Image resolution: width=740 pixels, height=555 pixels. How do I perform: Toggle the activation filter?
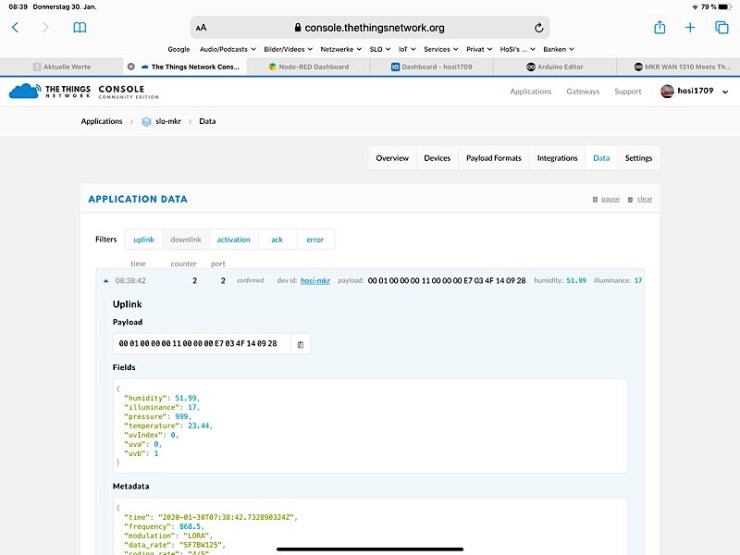point(234,239)
